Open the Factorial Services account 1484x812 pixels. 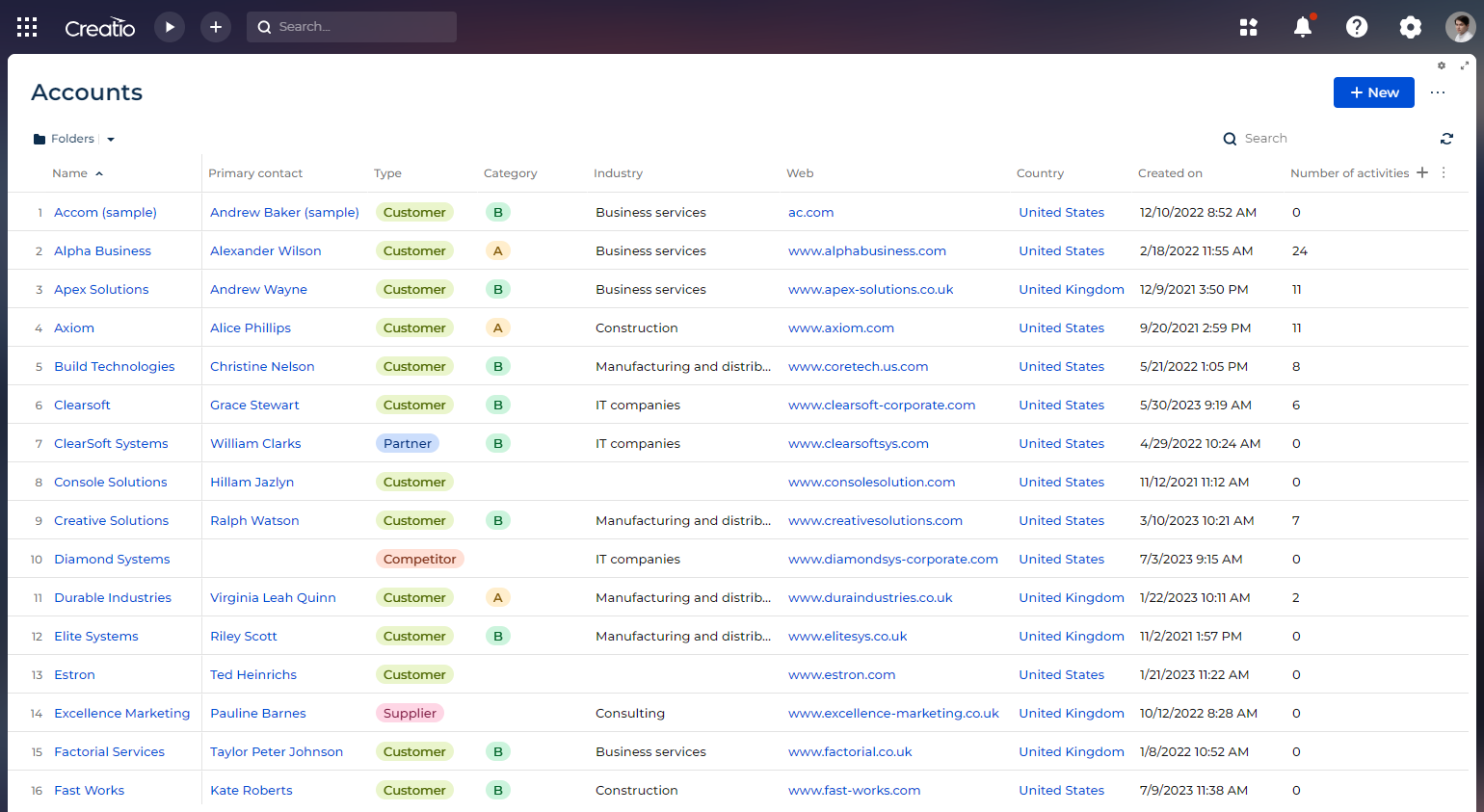pyautogui.click(x=109, y=751)
